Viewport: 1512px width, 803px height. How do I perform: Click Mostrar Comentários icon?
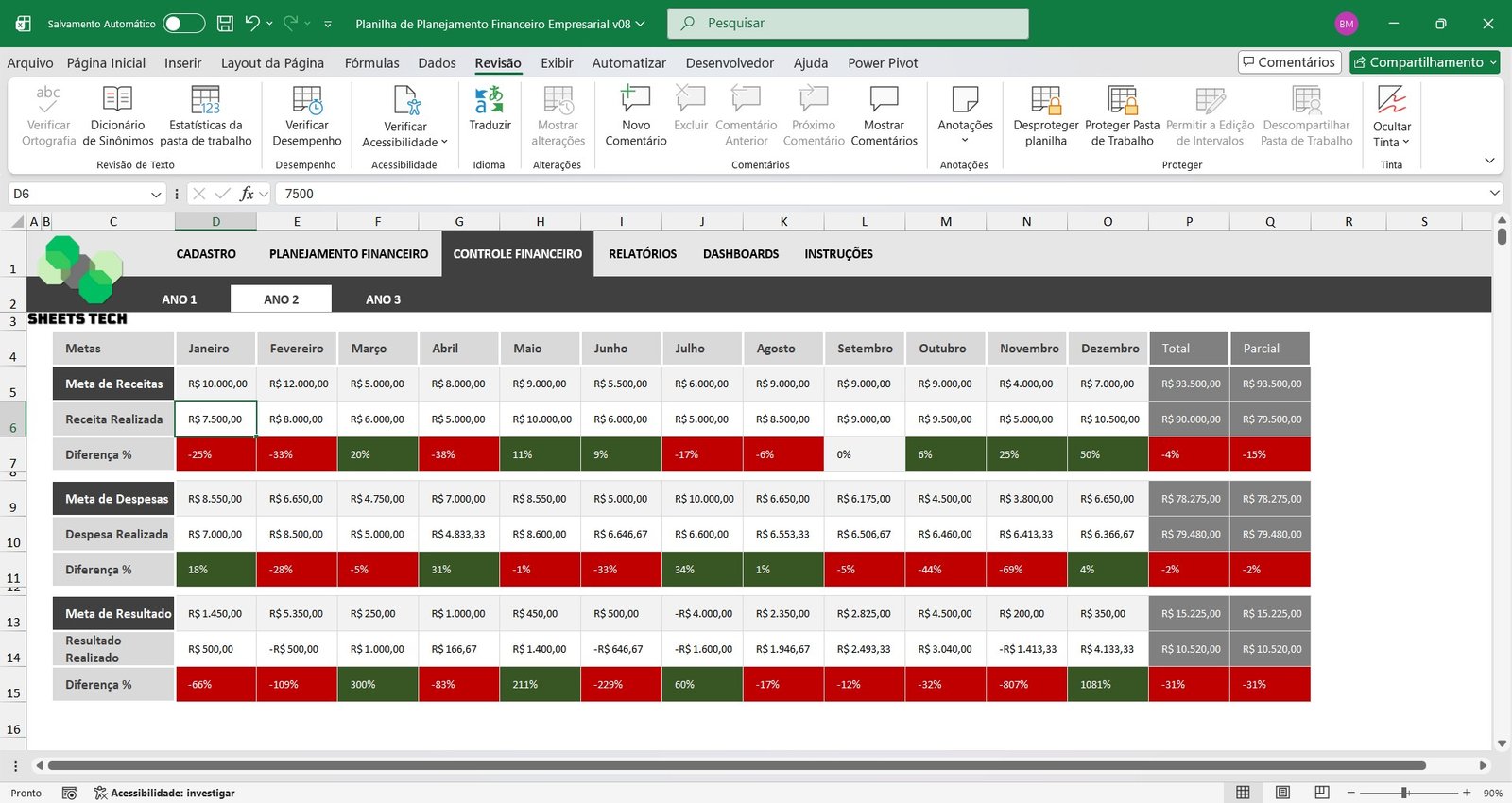(884, 99)
